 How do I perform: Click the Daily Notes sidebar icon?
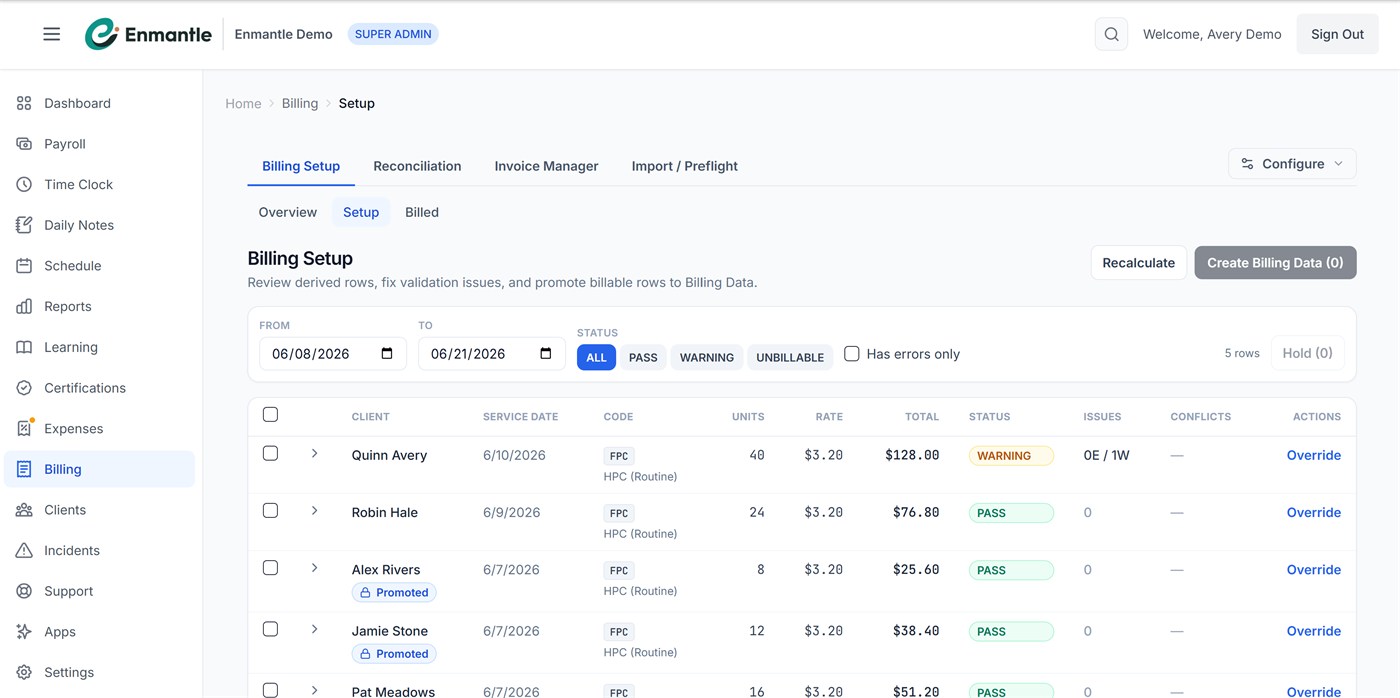click(x=24, y=225)
